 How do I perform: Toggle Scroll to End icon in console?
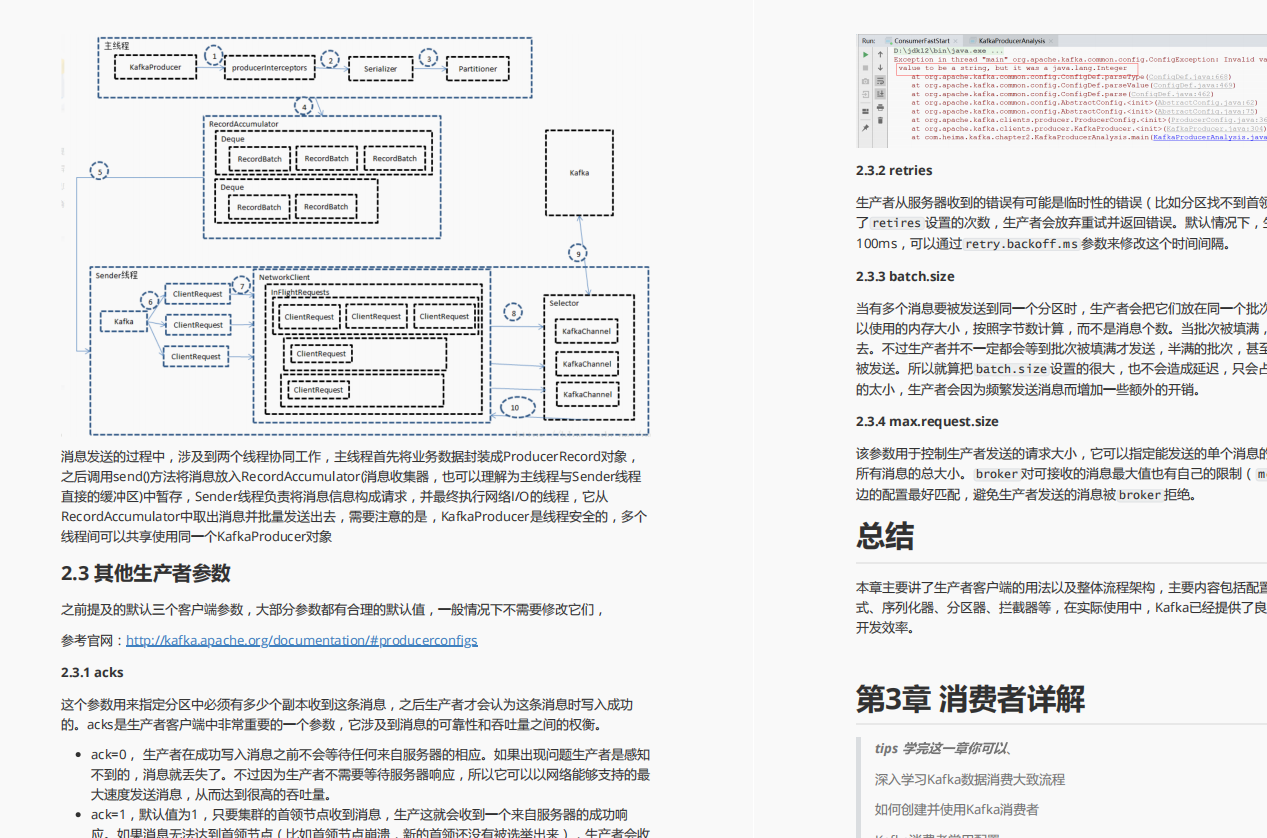(880, 94)
